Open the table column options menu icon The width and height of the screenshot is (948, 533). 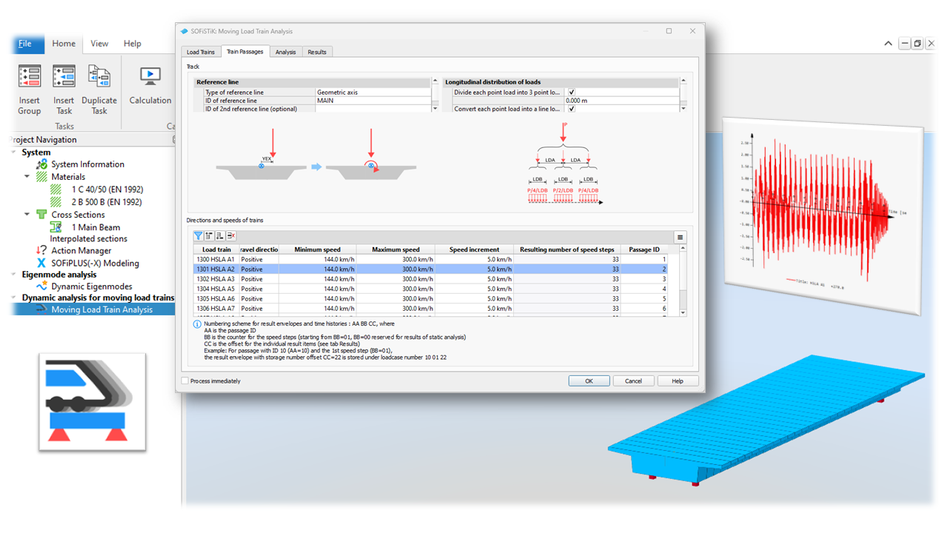pos(680,237)
